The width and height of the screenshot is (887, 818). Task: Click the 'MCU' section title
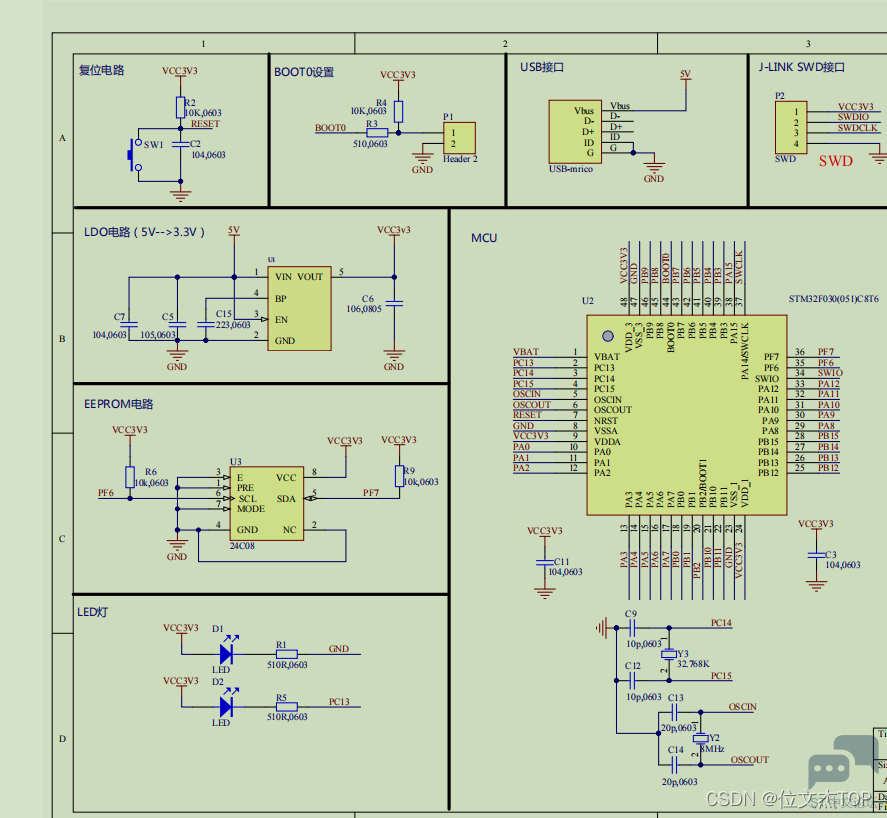pos(484,238)
